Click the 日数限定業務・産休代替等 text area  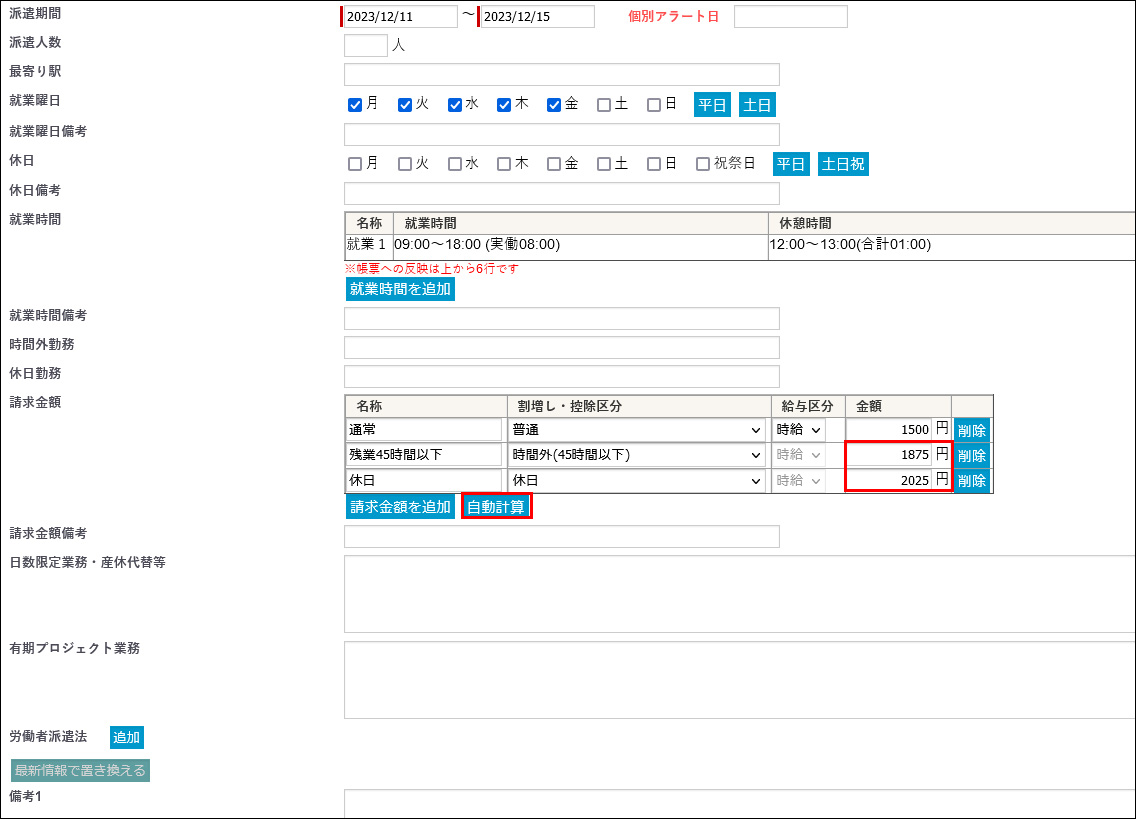pos(740,594)
